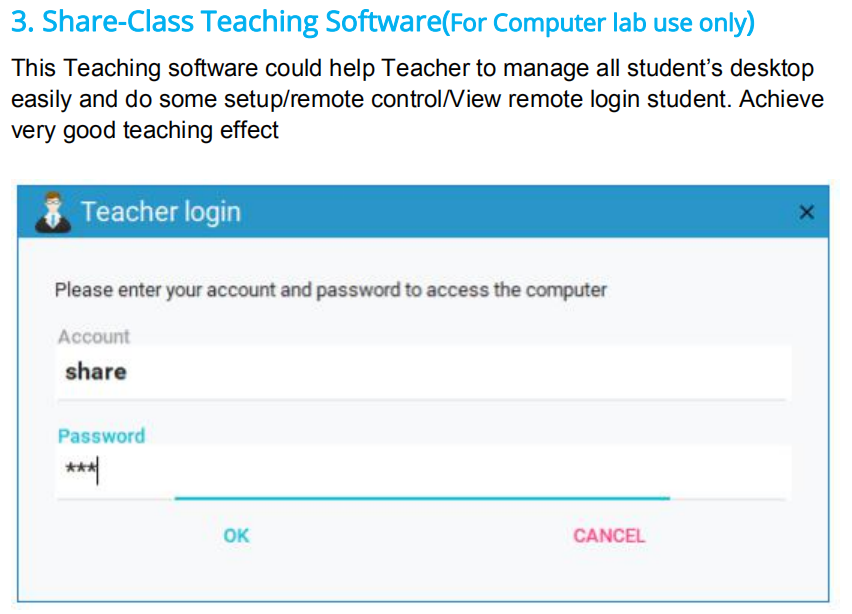Close the Teacher login dialog
The image size is (852, 614).
click(x=807, y=212)
